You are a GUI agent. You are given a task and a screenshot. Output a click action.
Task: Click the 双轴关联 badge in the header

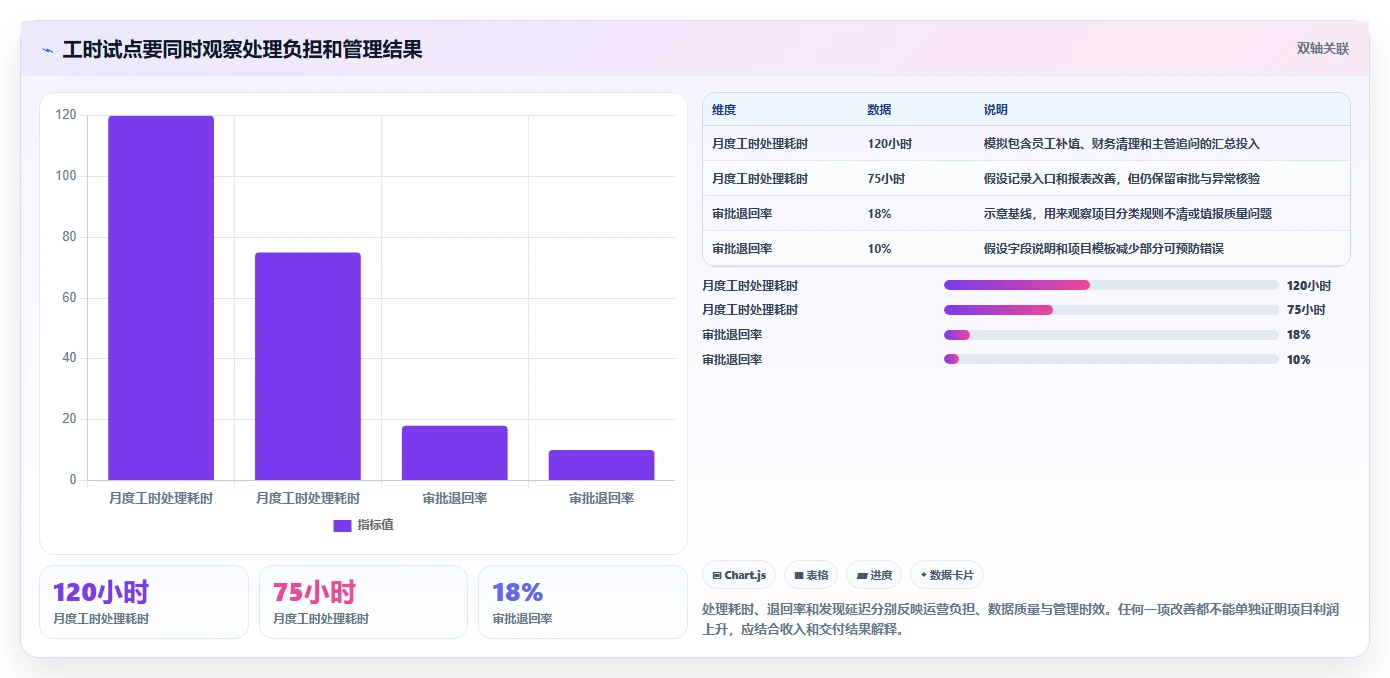point(1322,49)
